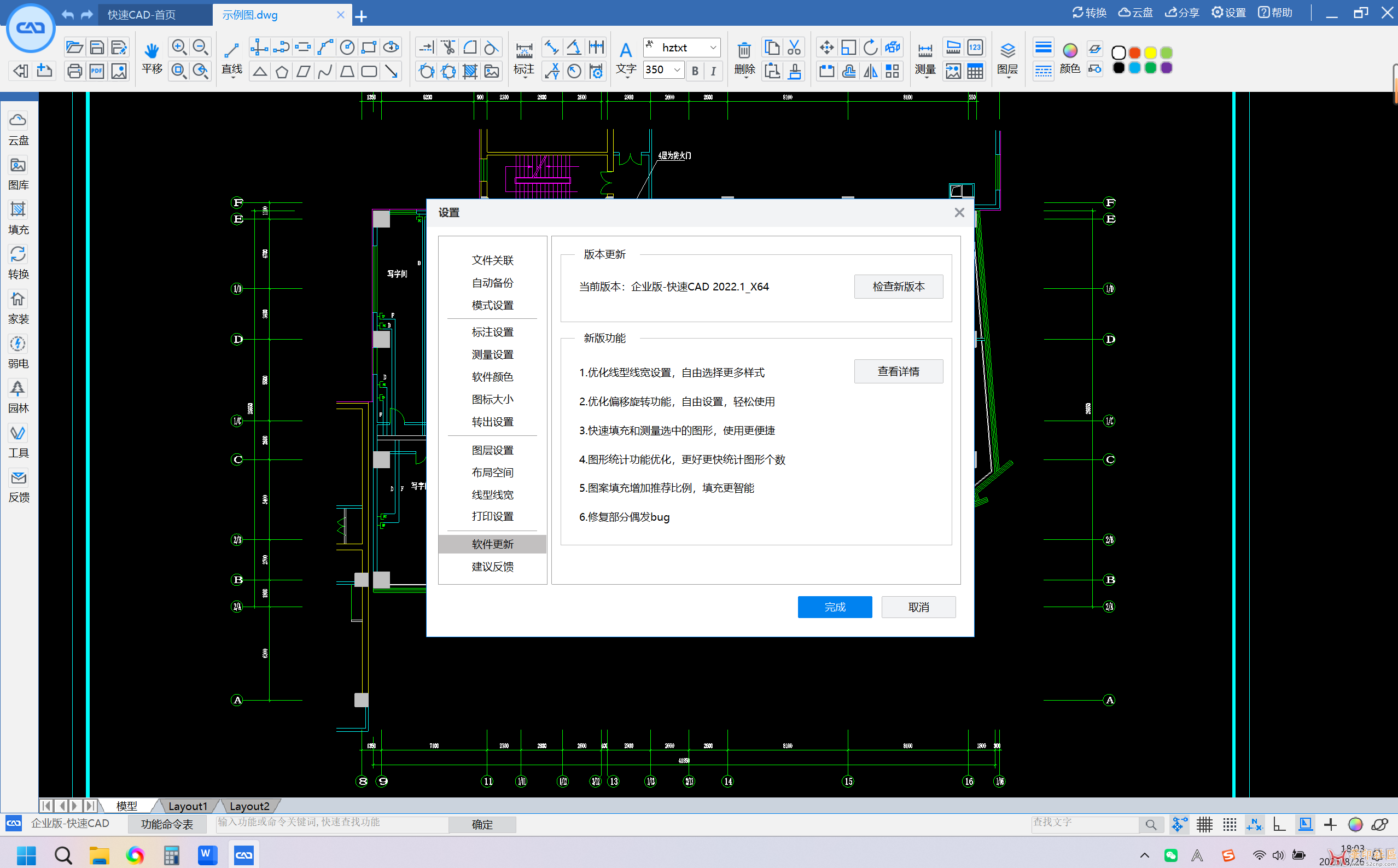Open Word from the taskbar

click(x=207, y=855)
